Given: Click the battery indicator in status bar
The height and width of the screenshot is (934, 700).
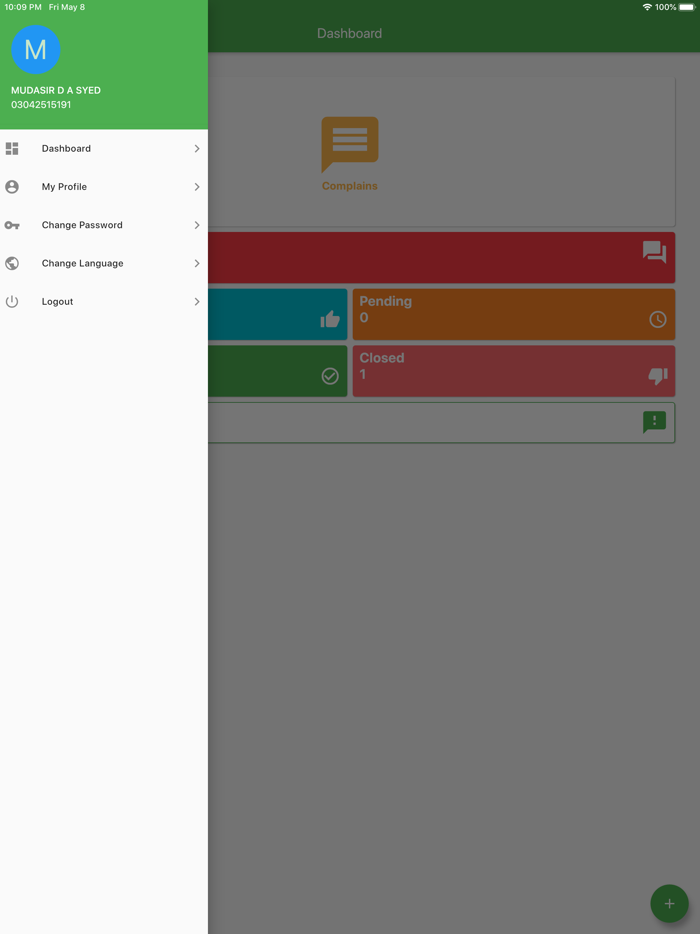Looking at the screenshot, I should (687, 7).
